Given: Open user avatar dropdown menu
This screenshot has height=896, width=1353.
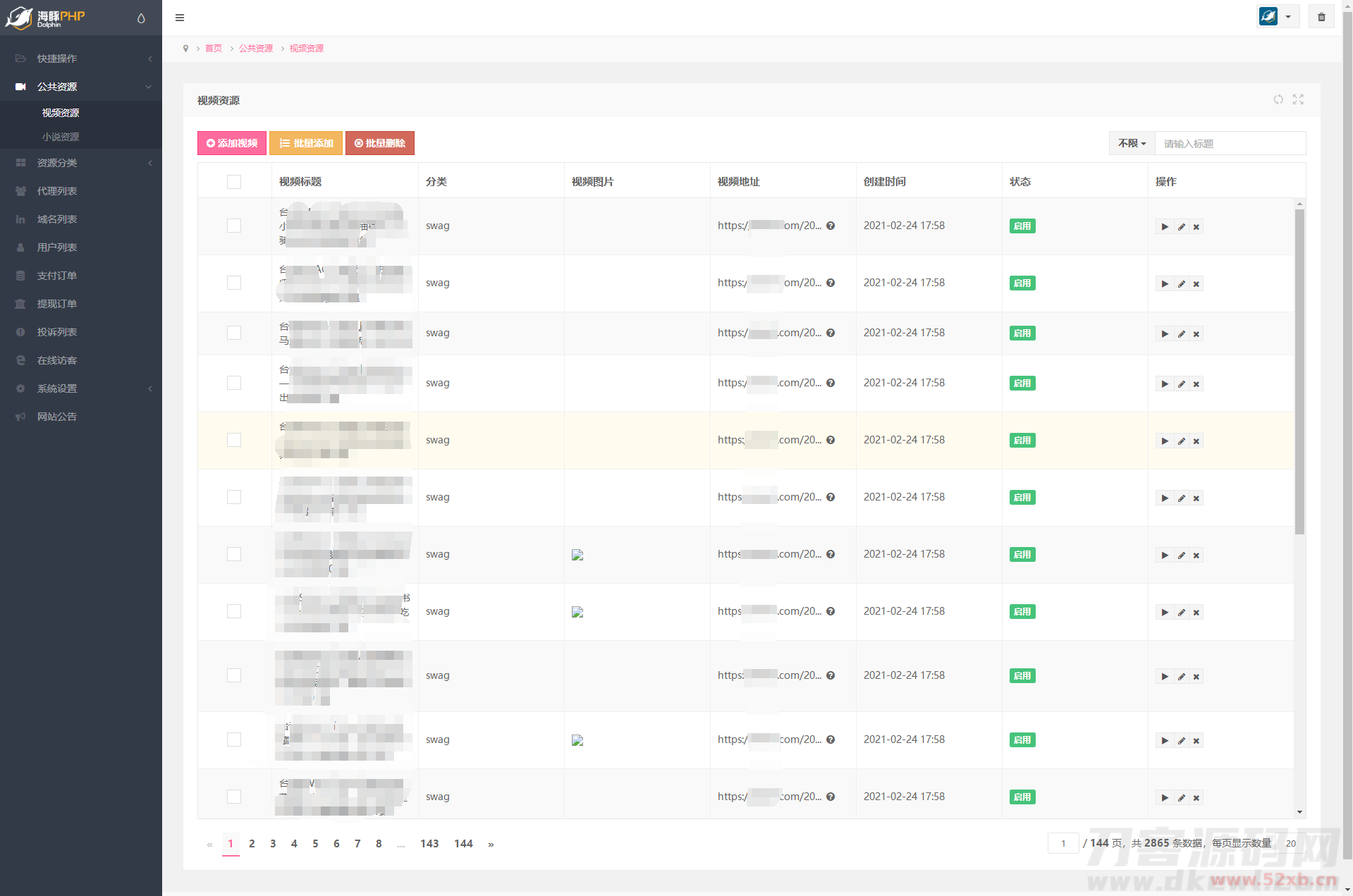Looking at the screenshot, I should (1277, 17).
